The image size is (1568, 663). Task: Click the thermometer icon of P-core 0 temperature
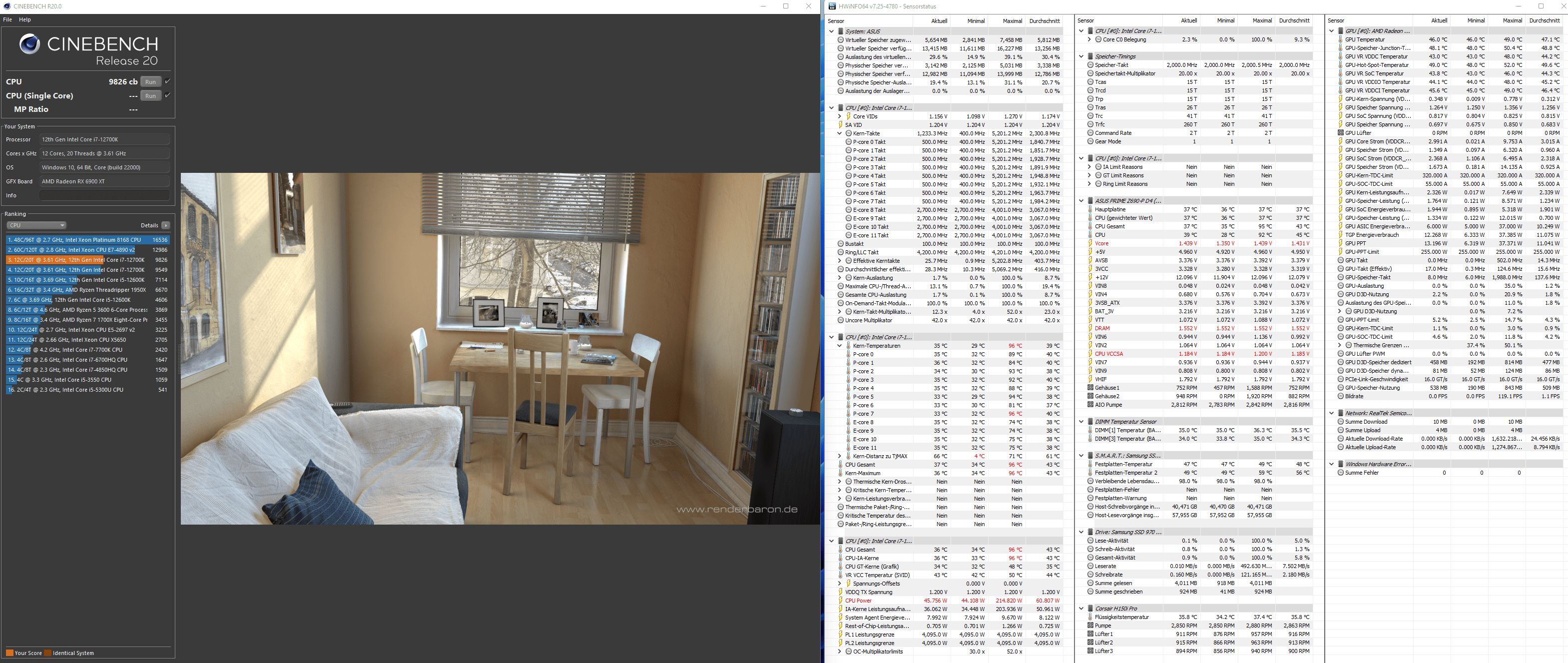click(x=849, y=354)
